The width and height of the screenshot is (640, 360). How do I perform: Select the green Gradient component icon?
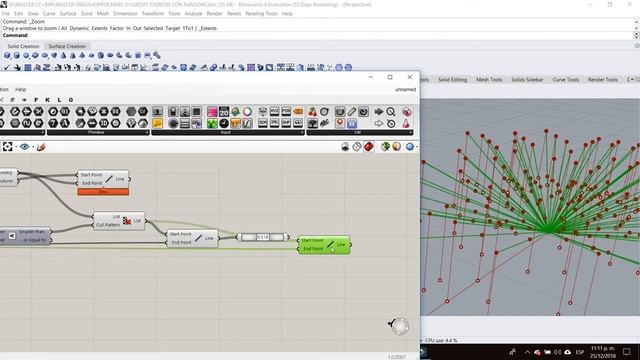(212, 123)
